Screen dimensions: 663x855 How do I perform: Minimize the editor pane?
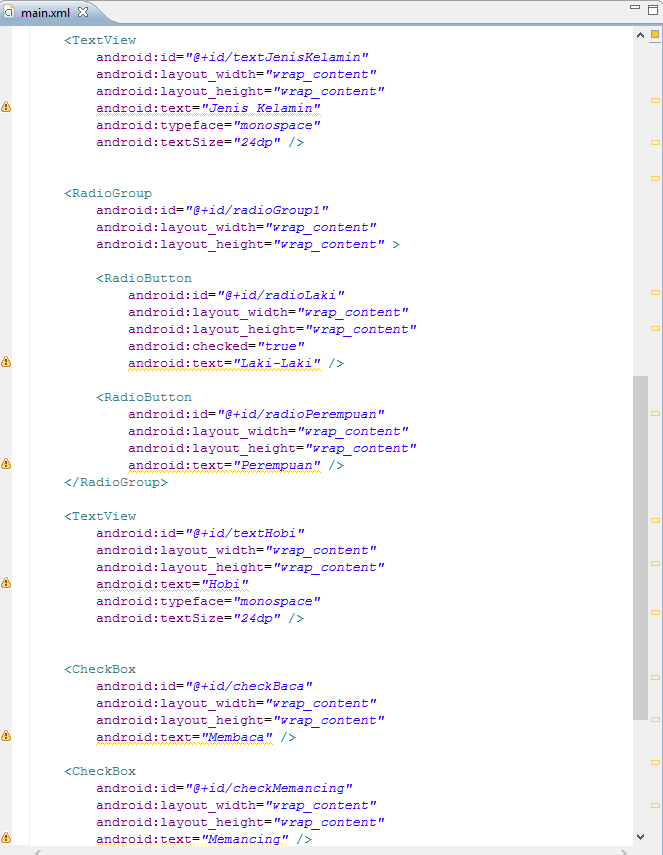[x=635, y=8]
